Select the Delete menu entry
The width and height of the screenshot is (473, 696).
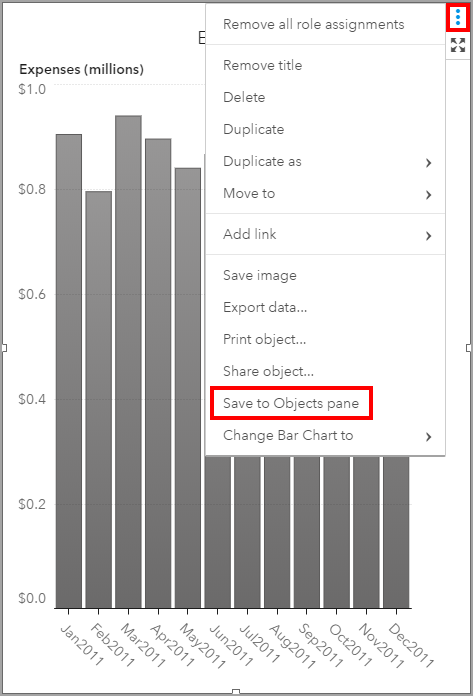point(244,97)
